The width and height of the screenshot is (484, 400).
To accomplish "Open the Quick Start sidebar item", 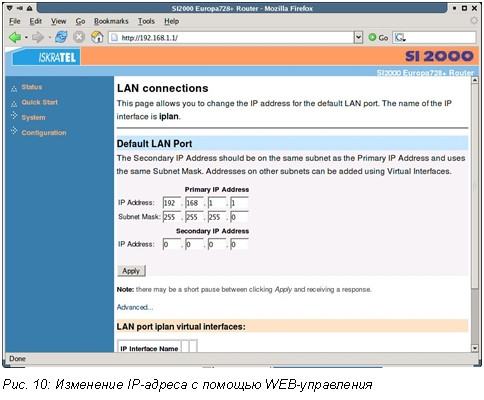I will (39, 102).
